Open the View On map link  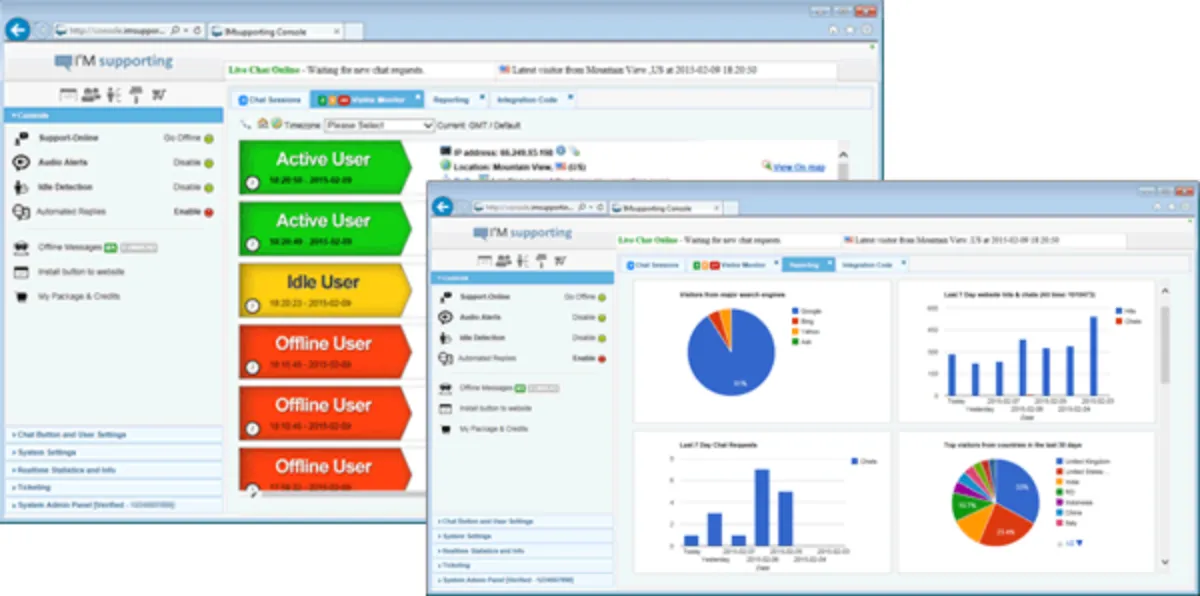799,168
